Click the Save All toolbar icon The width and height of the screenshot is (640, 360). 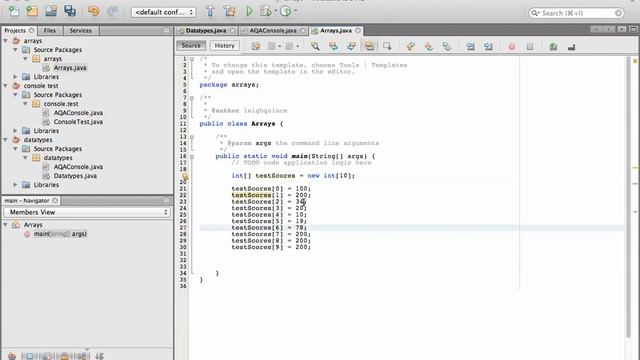point(70,11)
